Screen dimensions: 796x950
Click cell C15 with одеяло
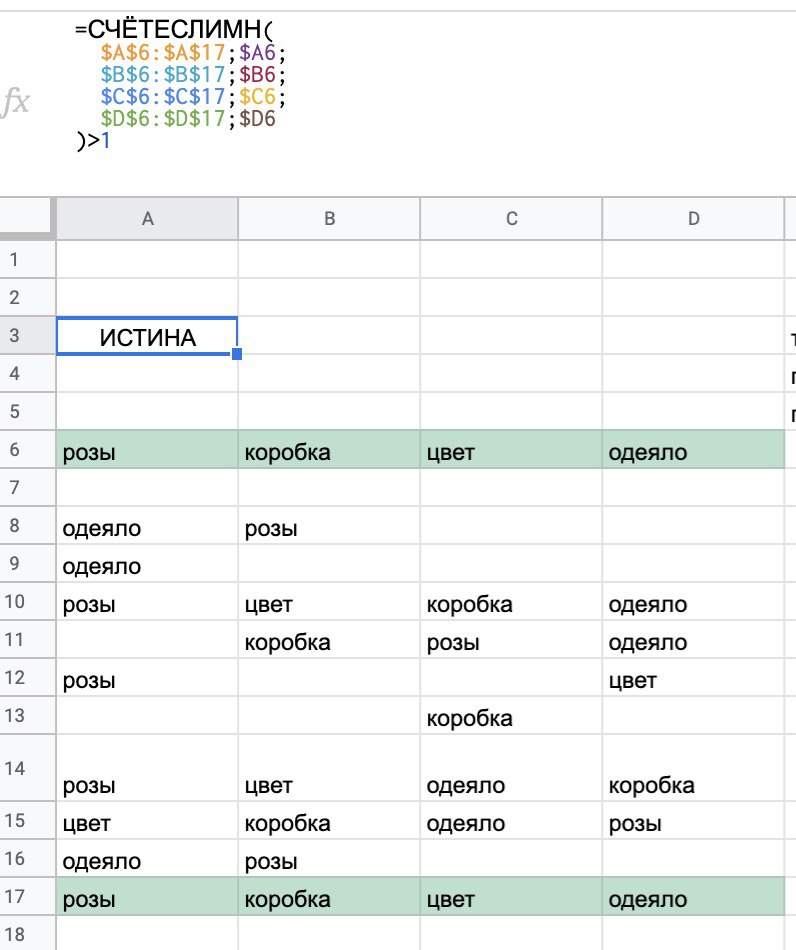pyautogui.click(x=511, y=820)
